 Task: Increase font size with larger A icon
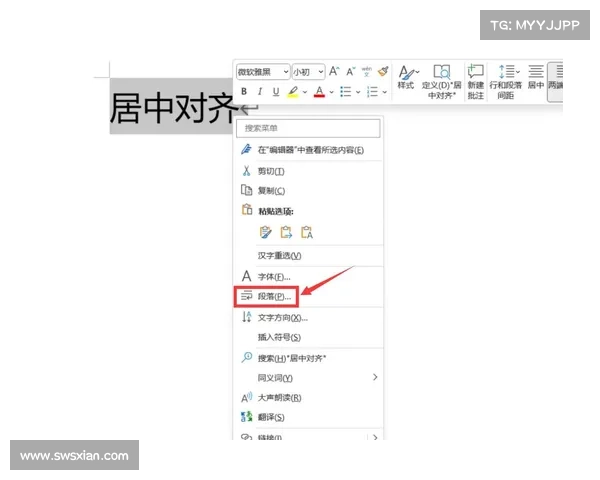pyautogui.click(x=334, y=71)
